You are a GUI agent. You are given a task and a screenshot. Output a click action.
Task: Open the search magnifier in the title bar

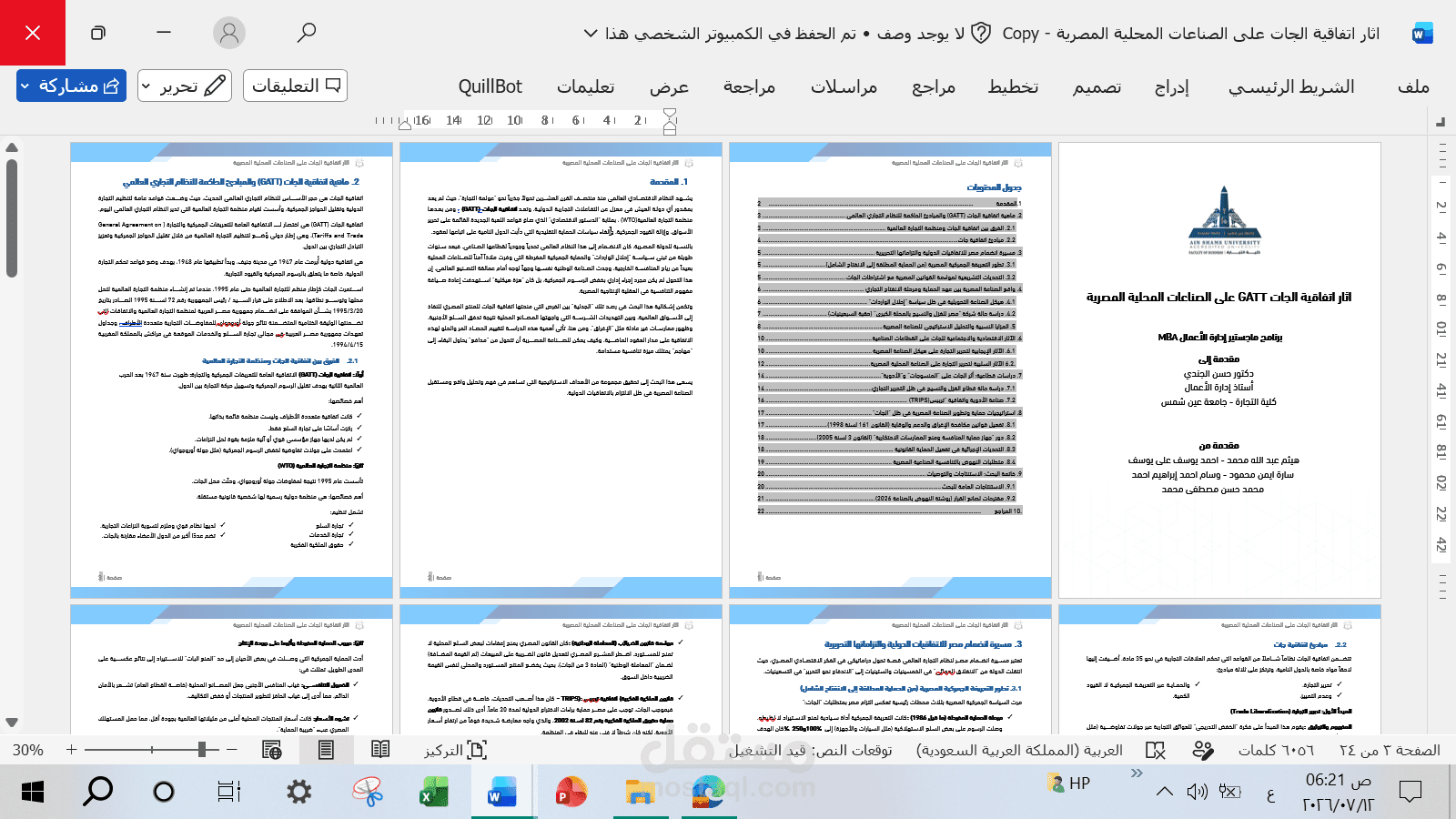click(x=307, y=33)
